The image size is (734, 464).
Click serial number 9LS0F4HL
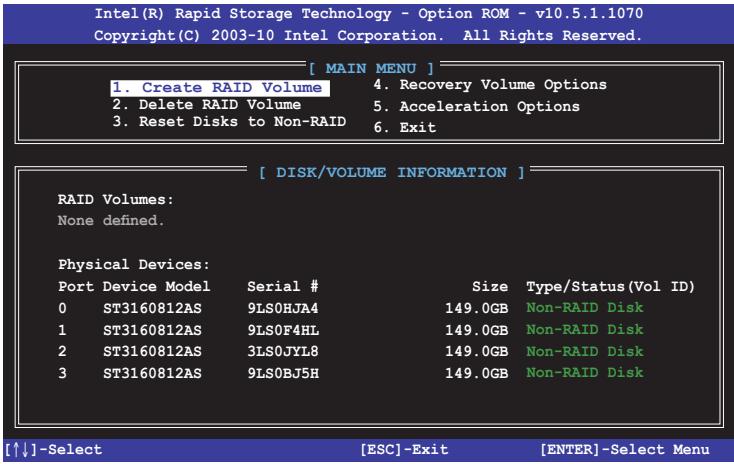[x=283, y=331]
